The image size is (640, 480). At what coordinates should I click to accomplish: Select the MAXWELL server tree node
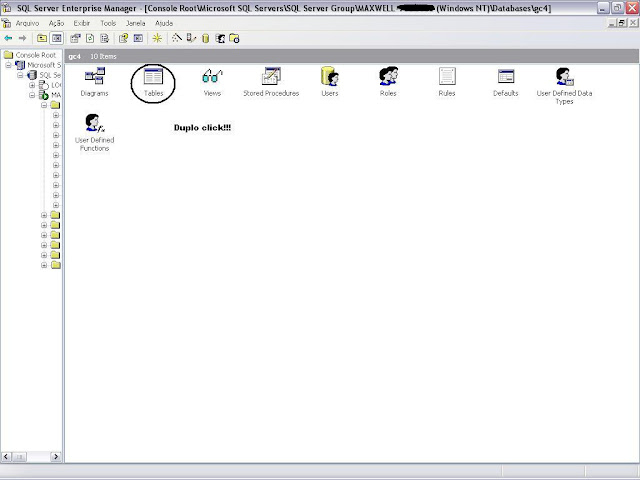pyautogui.click(x=56, y=95)
